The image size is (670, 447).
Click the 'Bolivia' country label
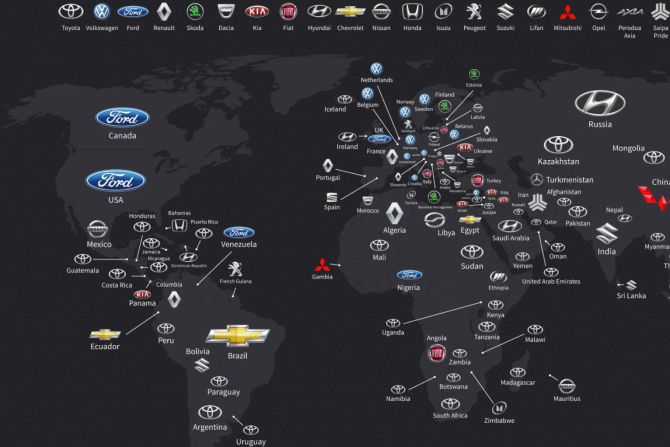pos(197,351)
